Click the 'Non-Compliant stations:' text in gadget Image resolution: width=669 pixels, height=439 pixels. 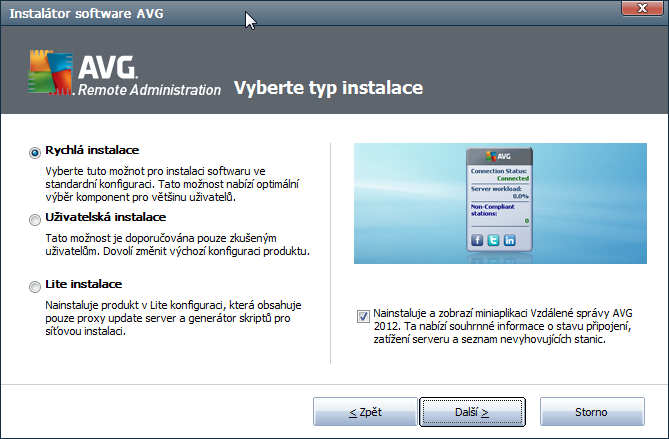492,210
